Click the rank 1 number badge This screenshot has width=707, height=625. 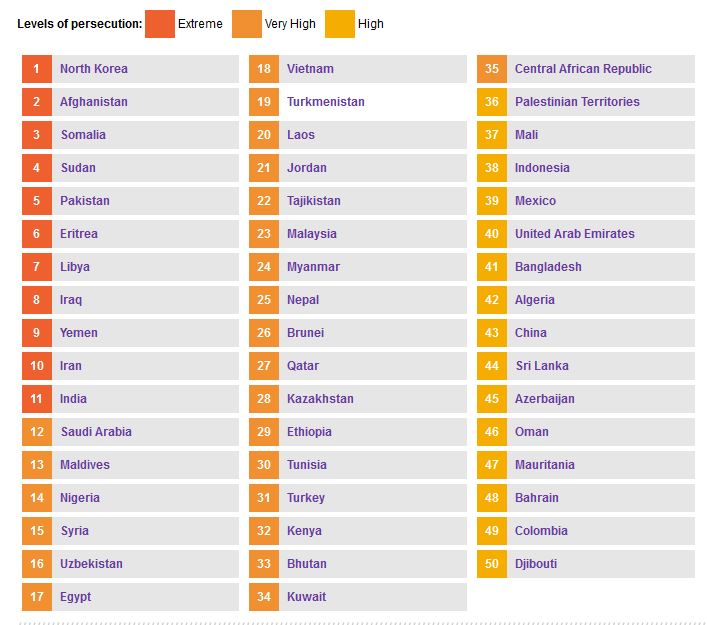tap(37, 69)
